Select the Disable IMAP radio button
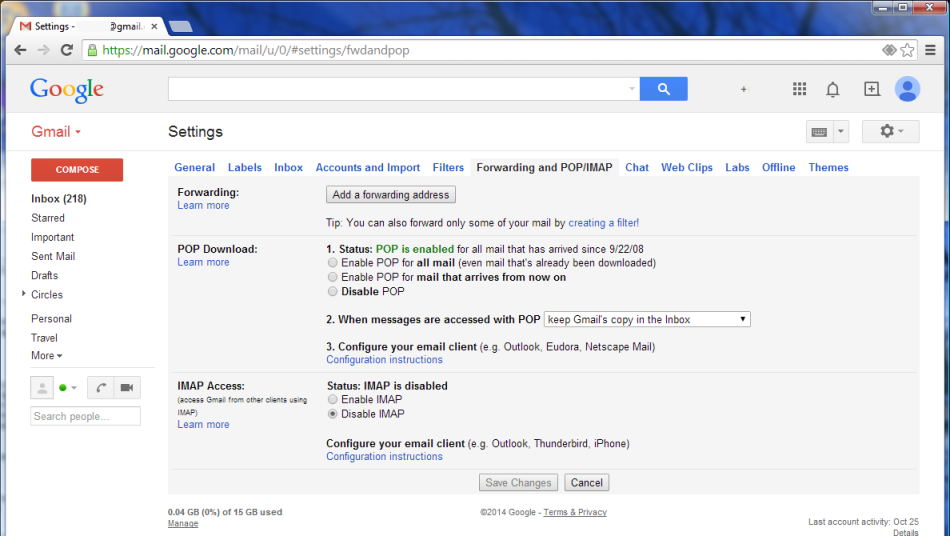Screen dimensions: 950x536 (333, 414)
